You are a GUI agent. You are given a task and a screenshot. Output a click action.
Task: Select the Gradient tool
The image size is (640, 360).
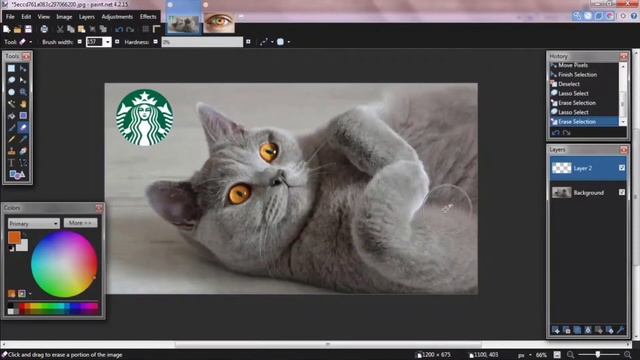23,116
